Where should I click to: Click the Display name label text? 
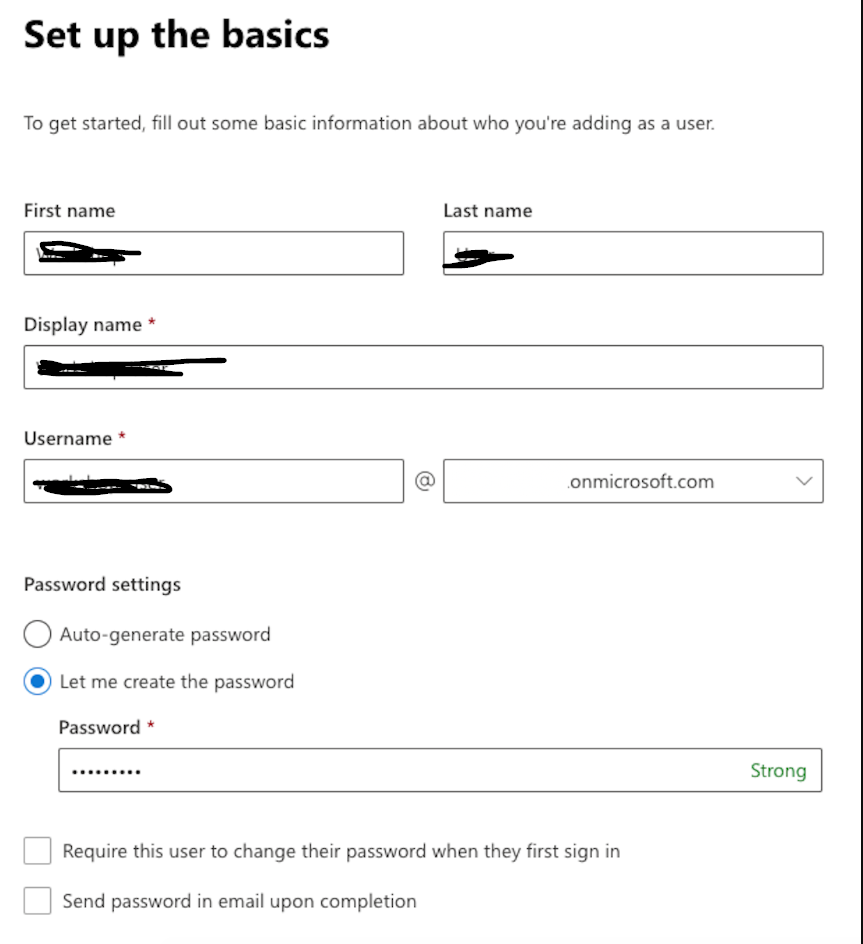click(x=82, y=325)
